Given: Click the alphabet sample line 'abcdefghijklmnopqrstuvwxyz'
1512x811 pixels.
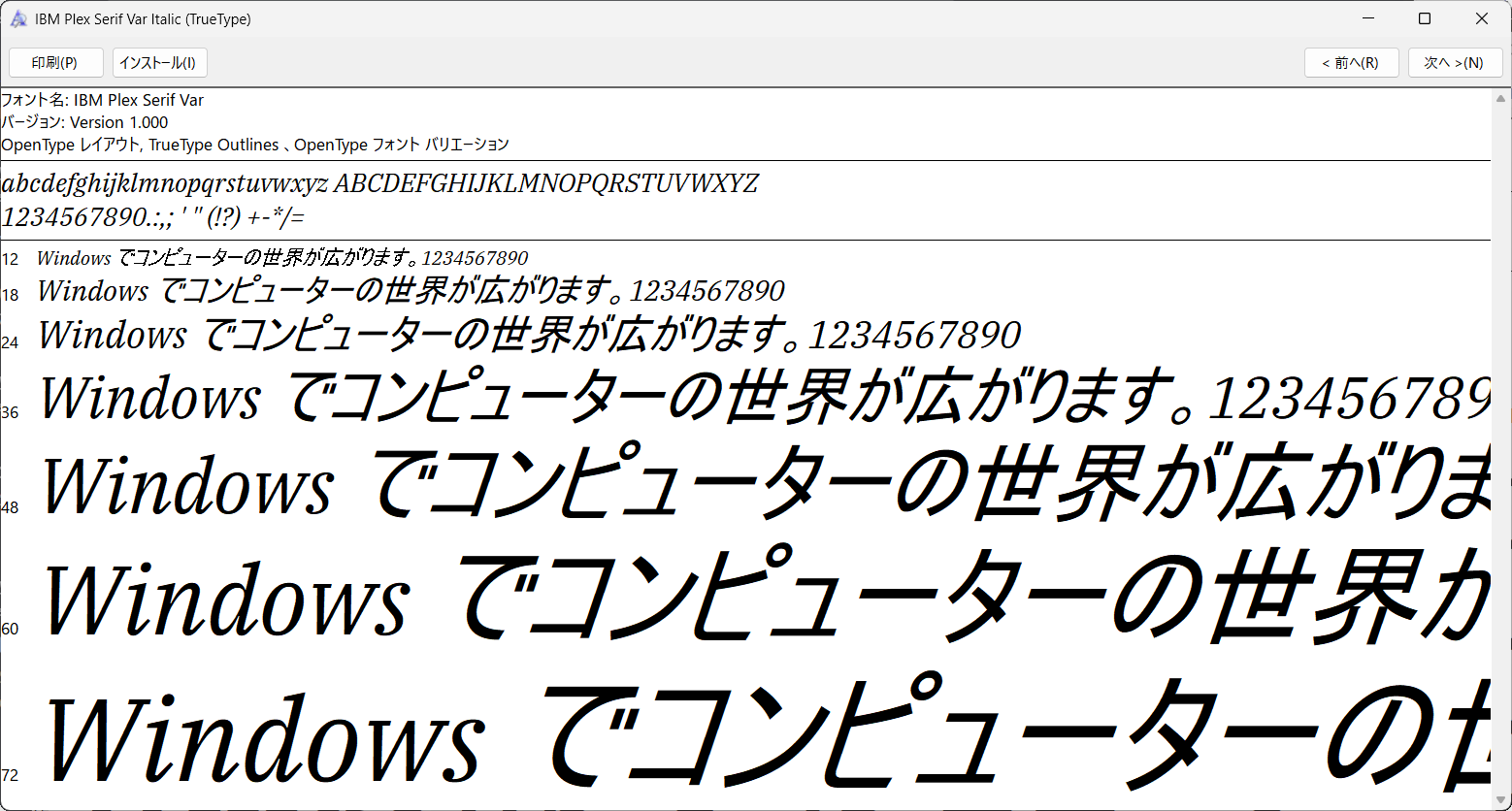Looking at the screenshot, I should (380, 183).
